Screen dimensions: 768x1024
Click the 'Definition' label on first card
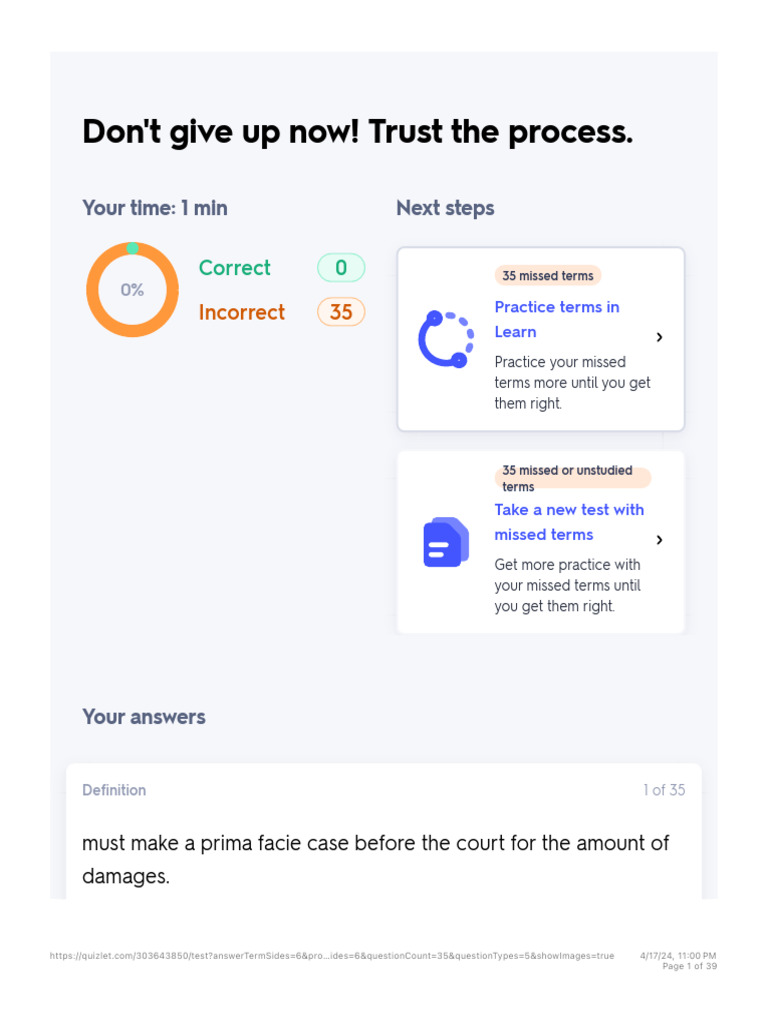pyautogui.click(x=114, y=790)
